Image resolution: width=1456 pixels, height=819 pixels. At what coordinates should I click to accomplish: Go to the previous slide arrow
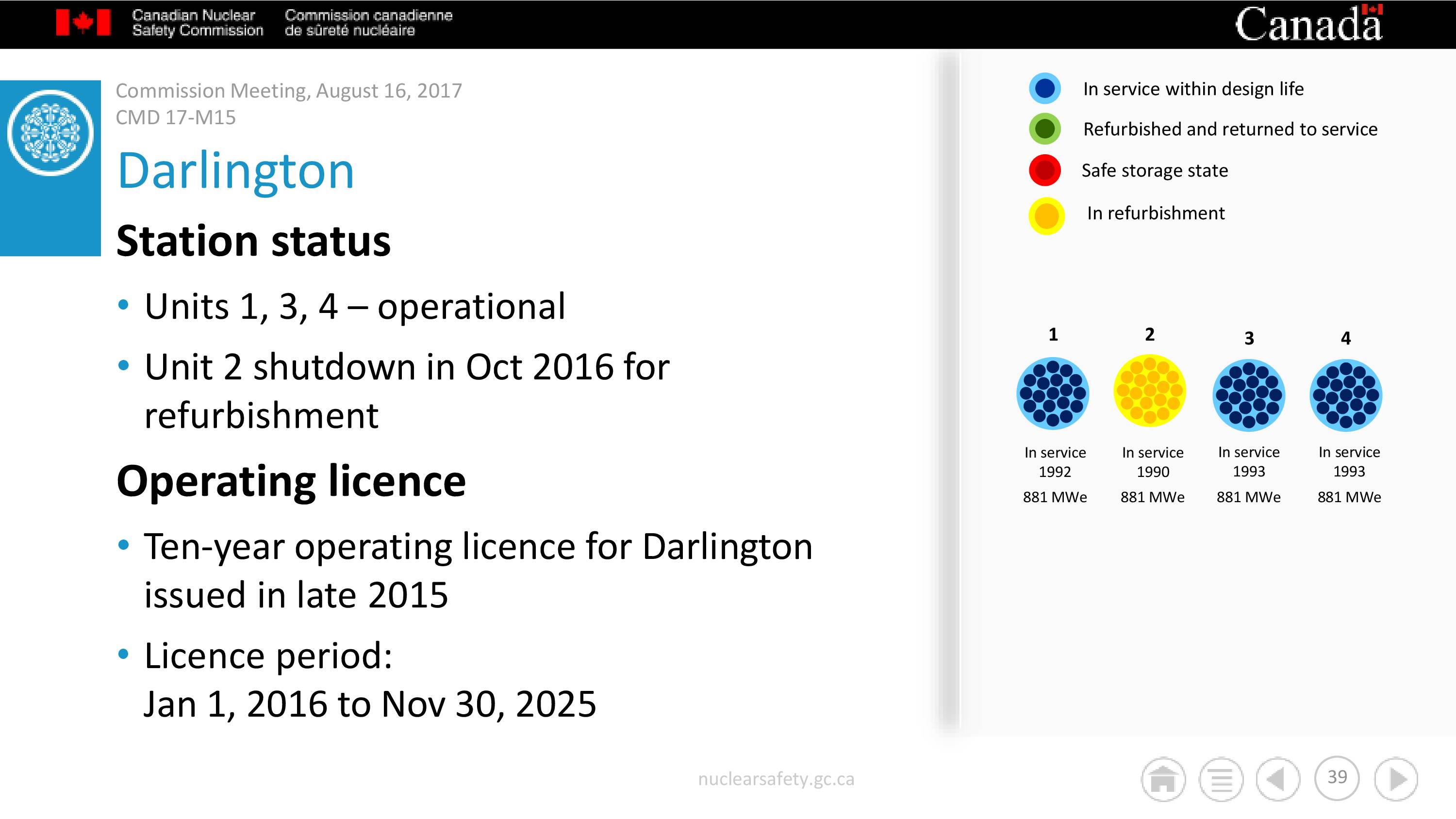point(1278,779)
